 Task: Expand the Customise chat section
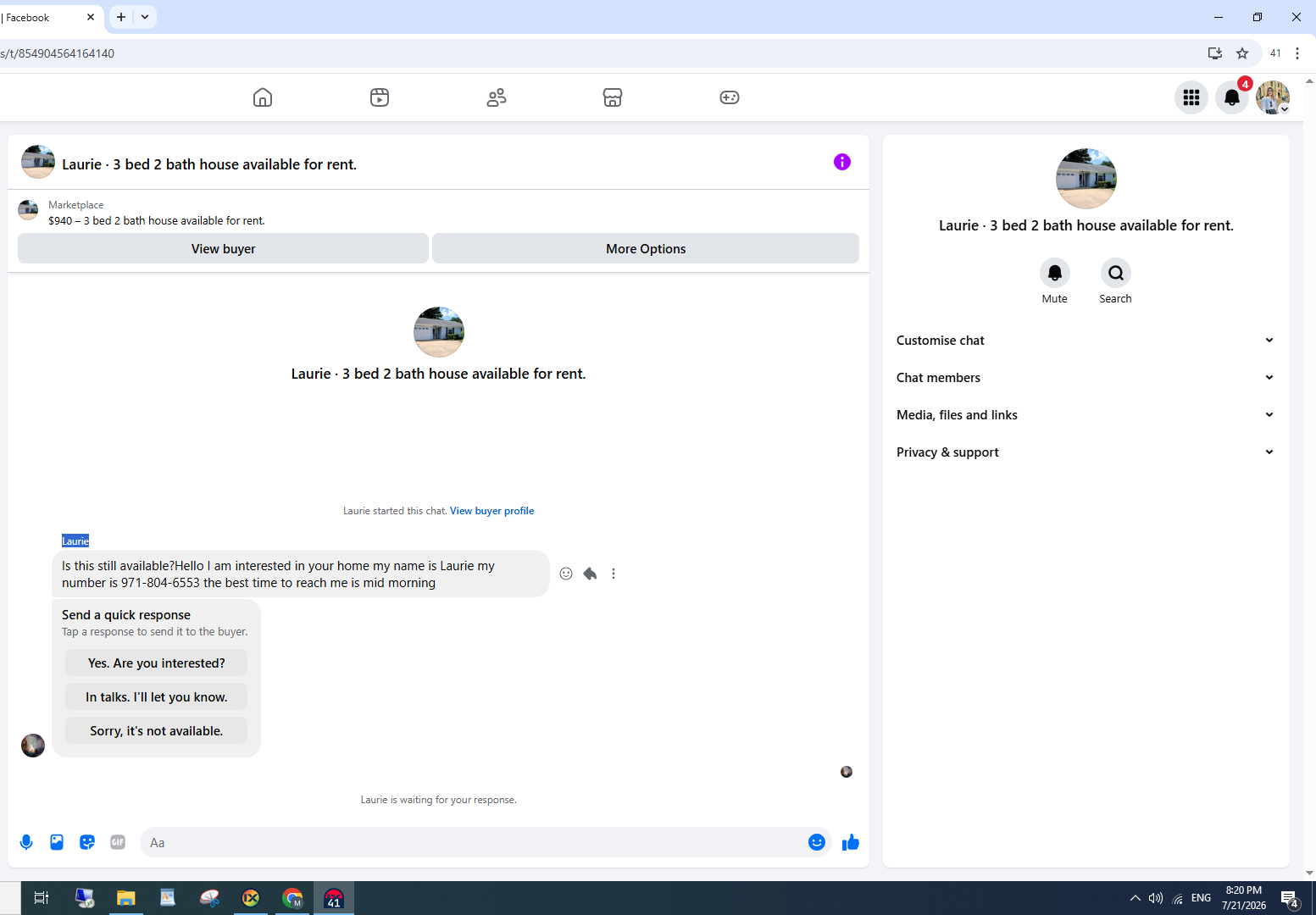(x=1086, y=341)
